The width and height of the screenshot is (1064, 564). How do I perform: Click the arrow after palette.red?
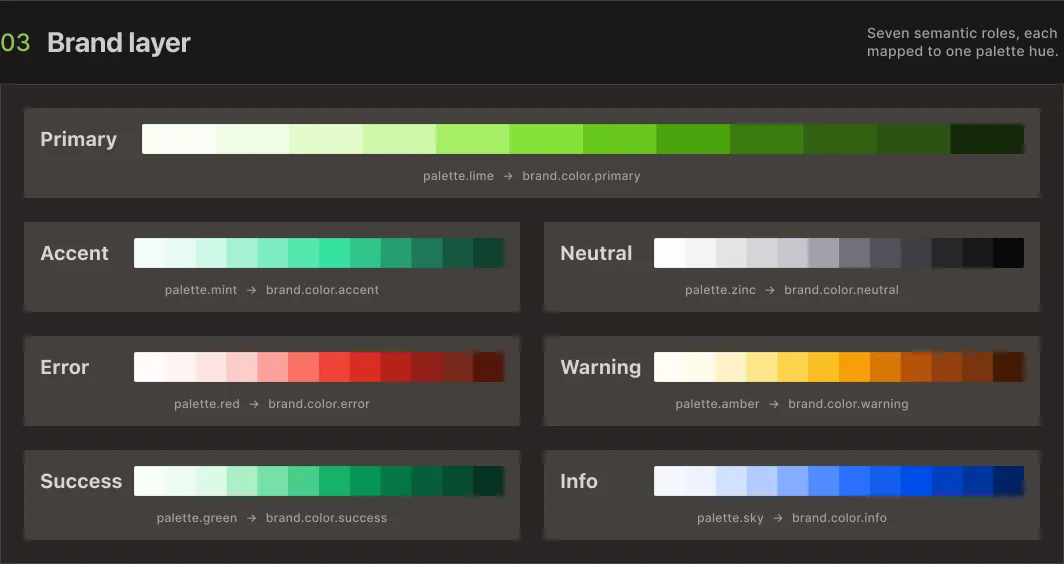coord(254,405)
